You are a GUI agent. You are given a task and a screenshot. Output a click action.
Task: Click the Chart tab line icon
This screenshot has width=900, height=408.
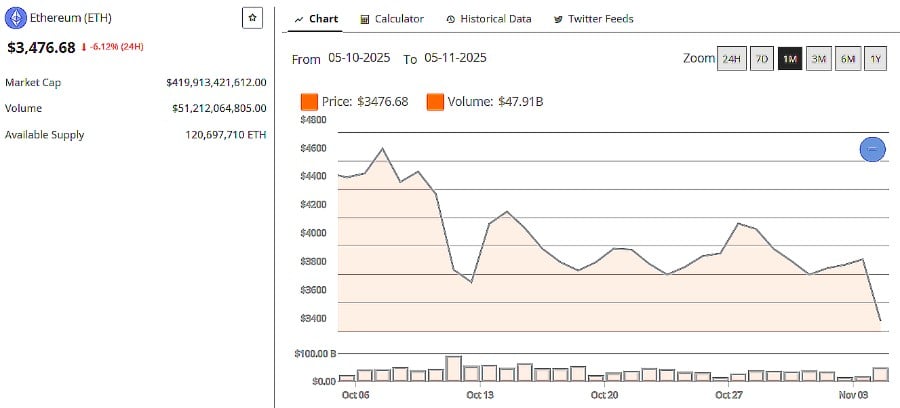(x=299, y=19)
